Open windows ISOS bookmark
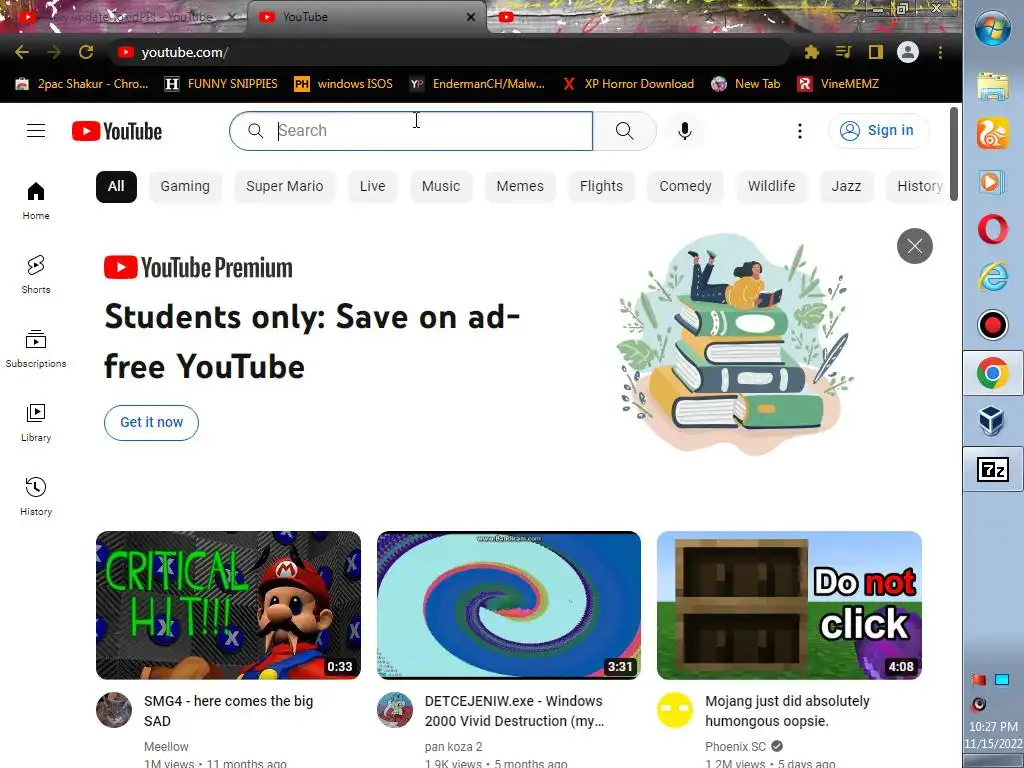Screen dimensions: 1024x768 (x=344, y=84)
